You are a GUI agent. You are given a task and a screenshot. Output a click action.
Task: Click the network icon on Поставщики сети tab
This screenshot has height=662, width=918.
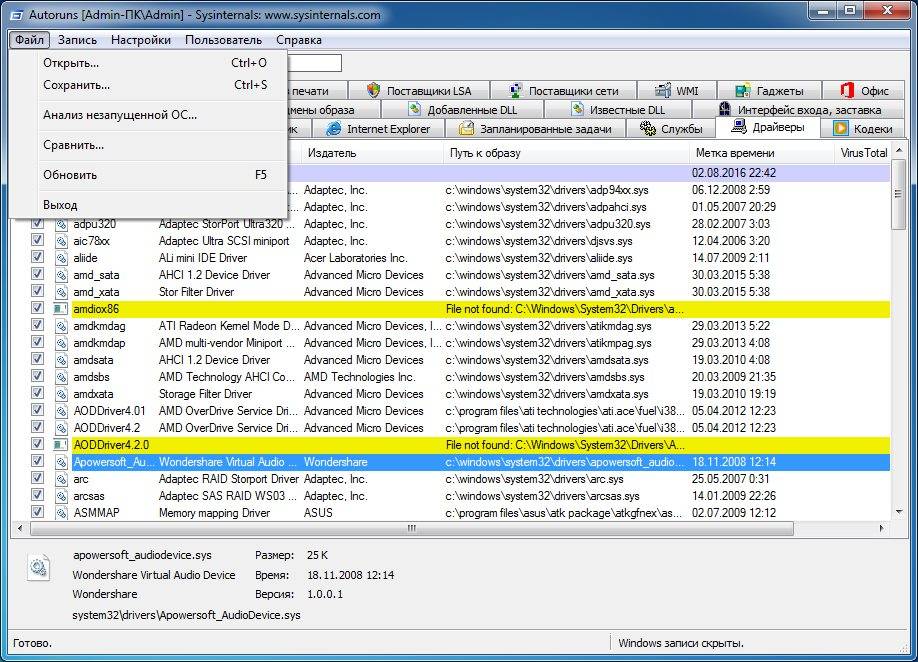point(515,91)
